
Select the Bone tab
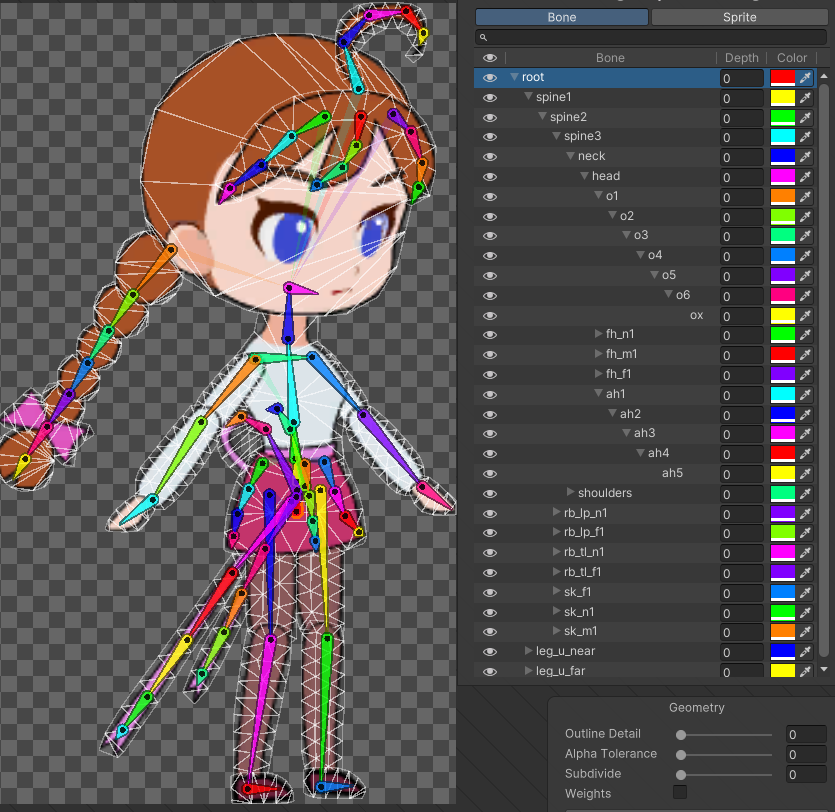[x=562, y=17]
